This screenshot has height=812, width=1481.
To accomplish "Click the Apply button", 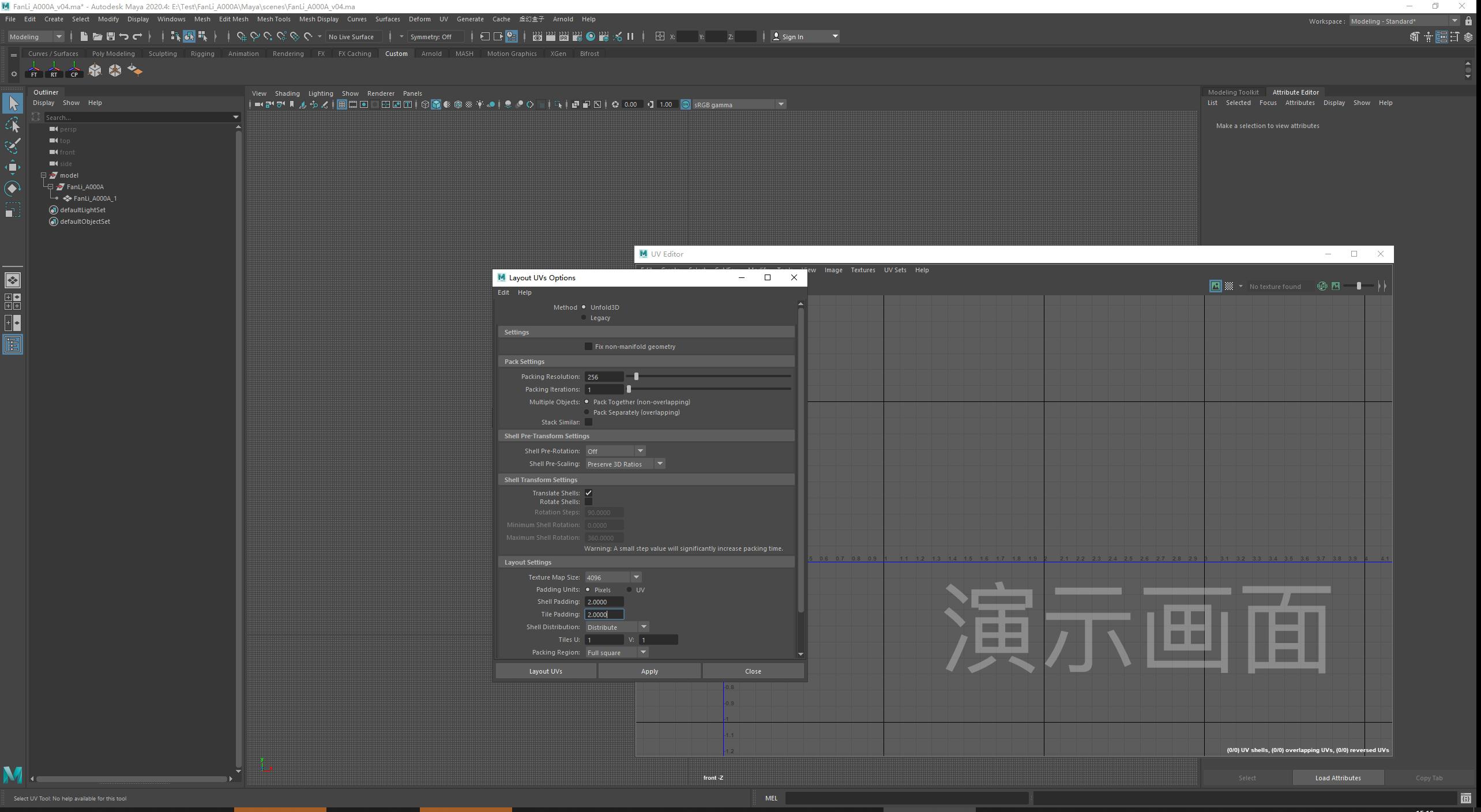I will pyautogui.click(x=649, y=671).
